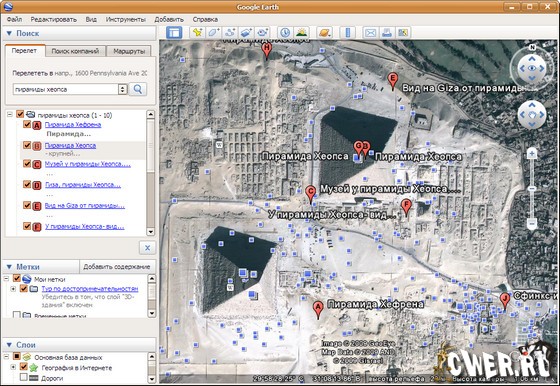Switch to the Маршруты tab
Image resolution: width=560 pixels, height=386 pixels.
(x=129, y=51)
